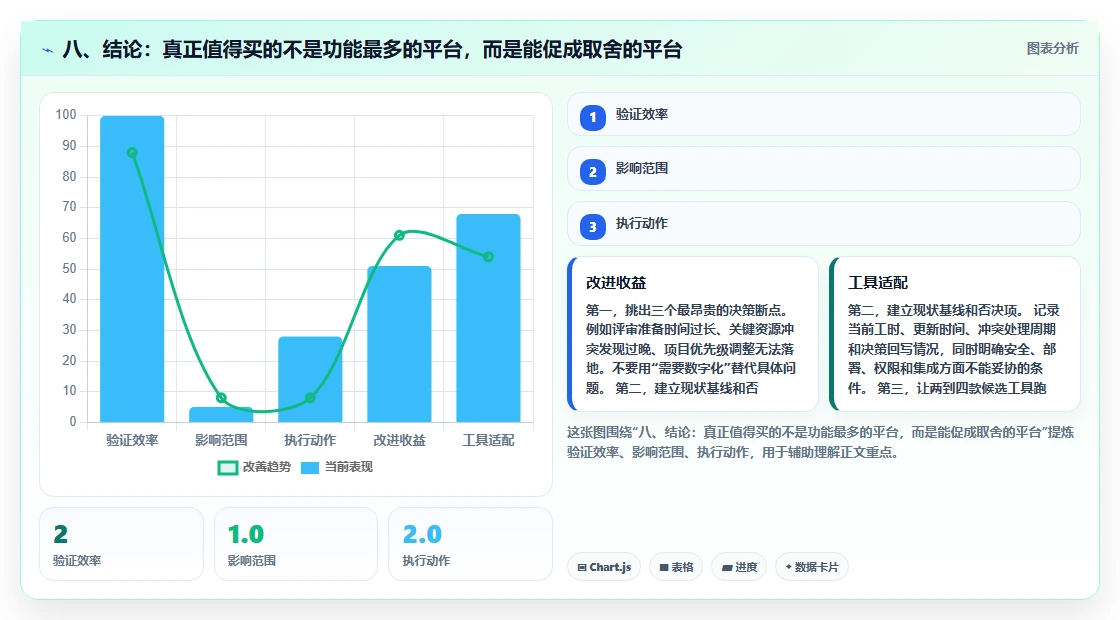Viewport: 1120px width, 620px height.
Task: Click the 表格 tag
Action: [676, 567]
